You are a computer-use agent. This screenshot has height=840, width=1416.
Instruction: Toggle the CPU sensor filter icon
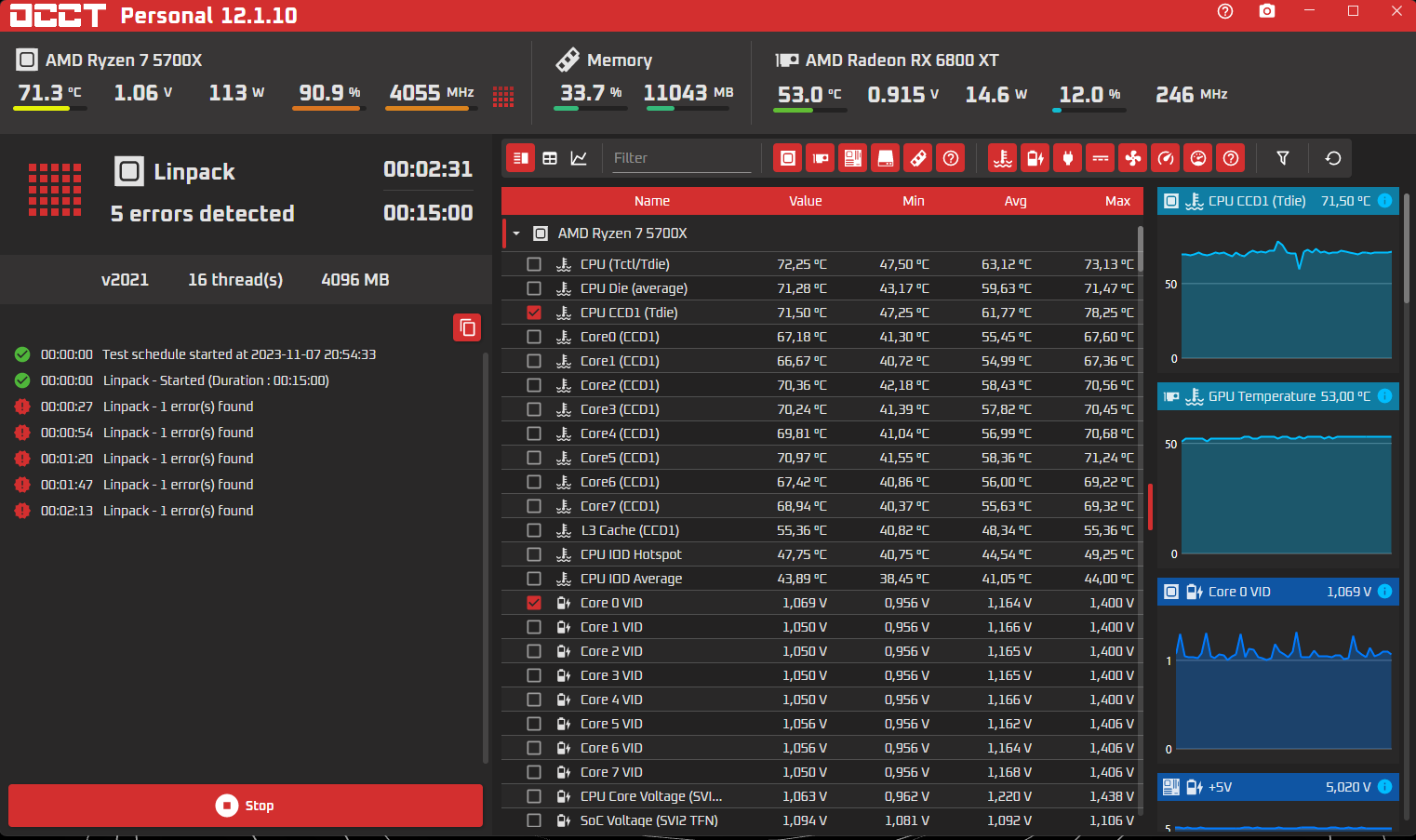(x=788, y=158)
